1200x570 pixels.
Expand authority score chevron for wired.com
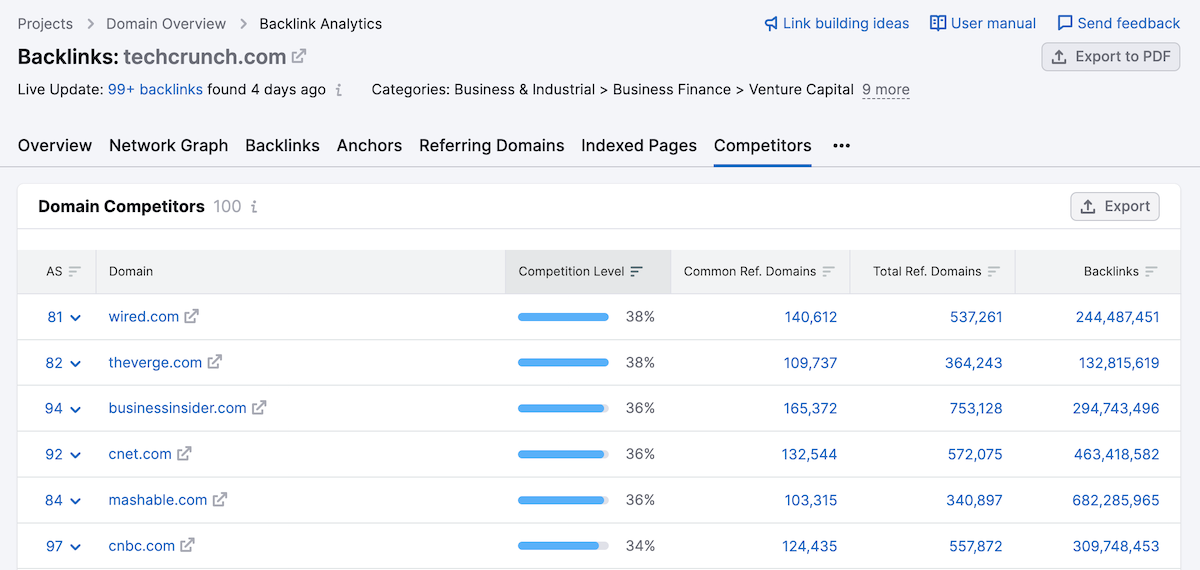click(x=75, y=318)
